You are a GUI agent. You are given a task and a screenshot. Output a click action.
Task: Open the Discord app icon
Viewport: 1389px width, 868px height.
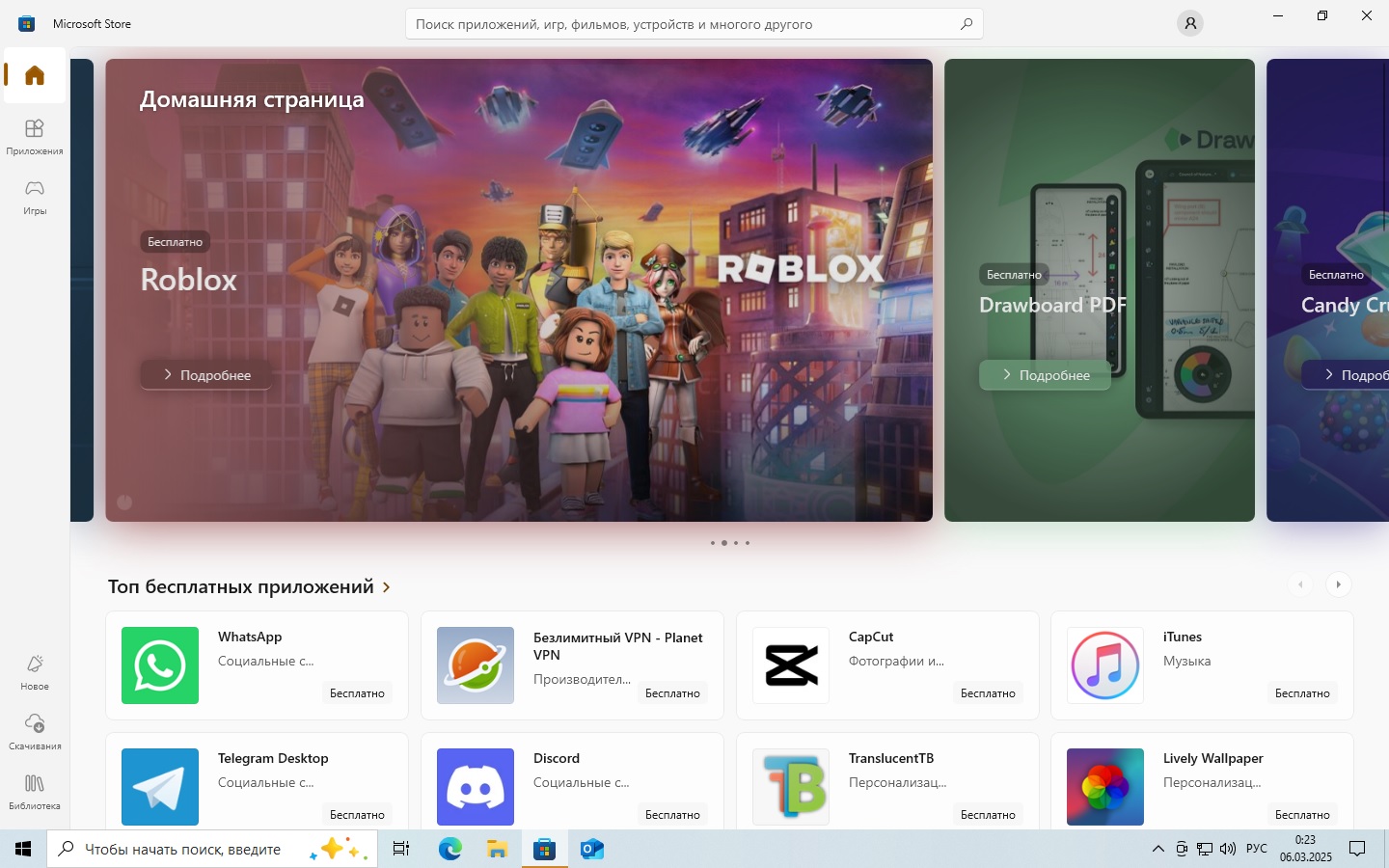[476, 787]
